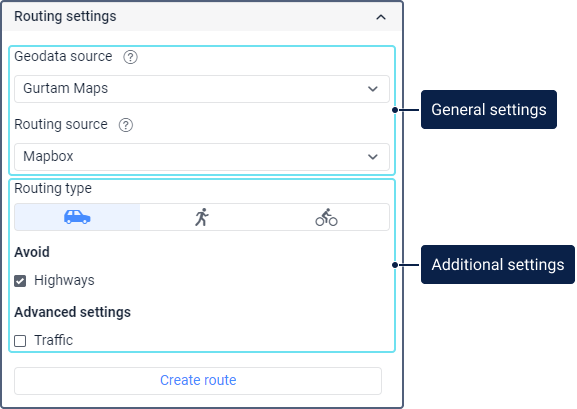Open Geodata source help tooltip

click(x=130, y=57)
